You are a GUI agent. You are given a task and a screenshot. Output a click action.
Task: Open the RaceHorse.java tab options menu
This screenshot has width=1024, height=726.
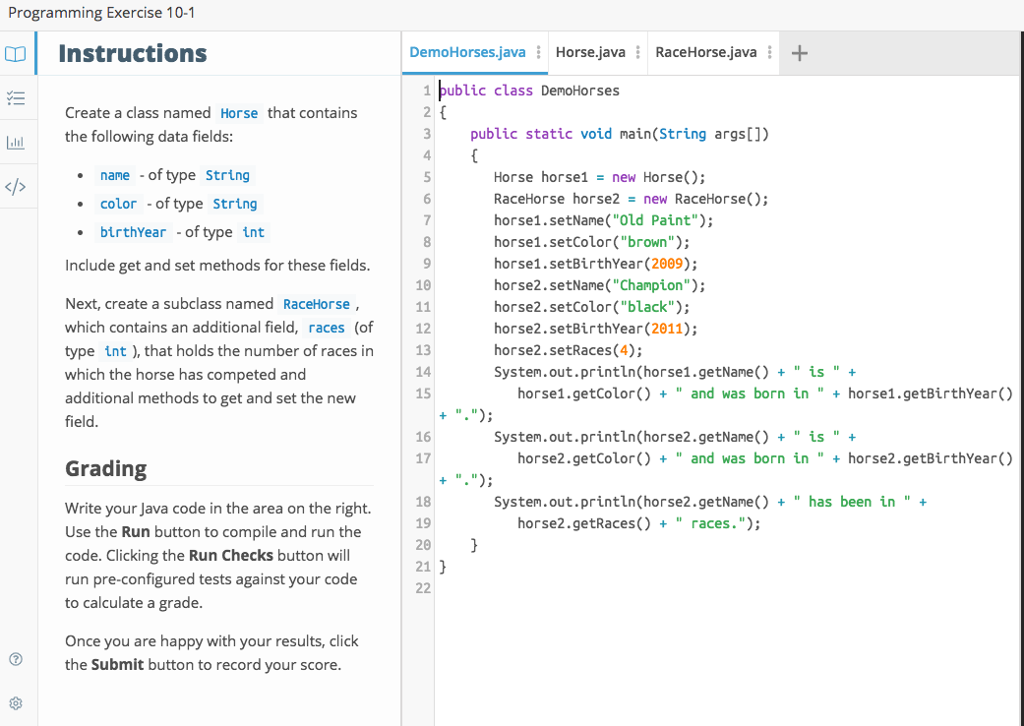point(768,53)
